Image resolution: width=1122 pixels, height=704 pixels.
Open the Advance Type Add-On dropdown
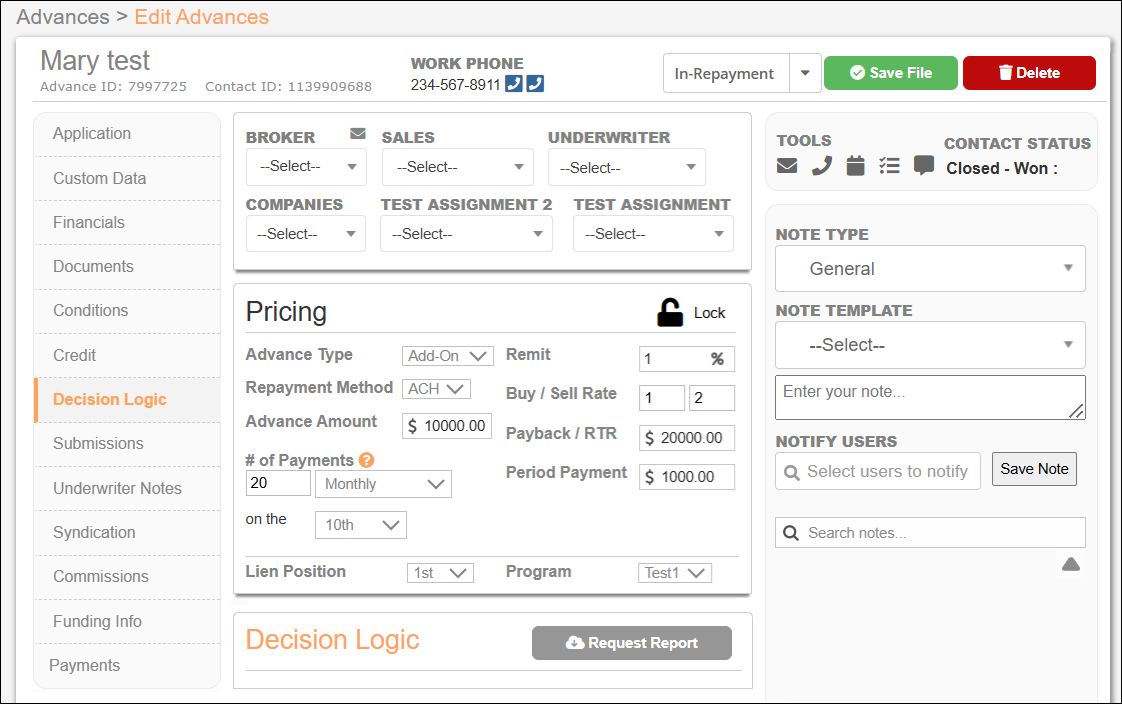[x=447, y=356]
